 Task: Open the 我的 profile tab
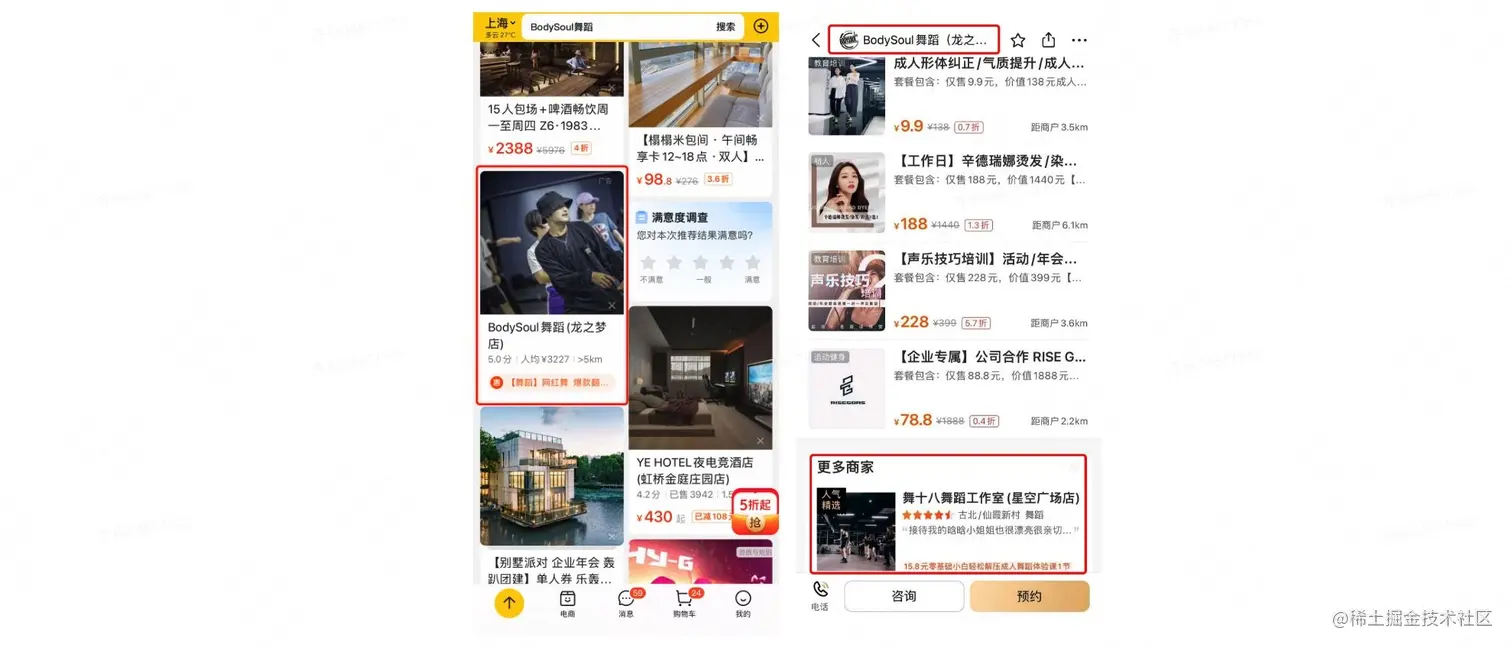(x=743, y=603)
